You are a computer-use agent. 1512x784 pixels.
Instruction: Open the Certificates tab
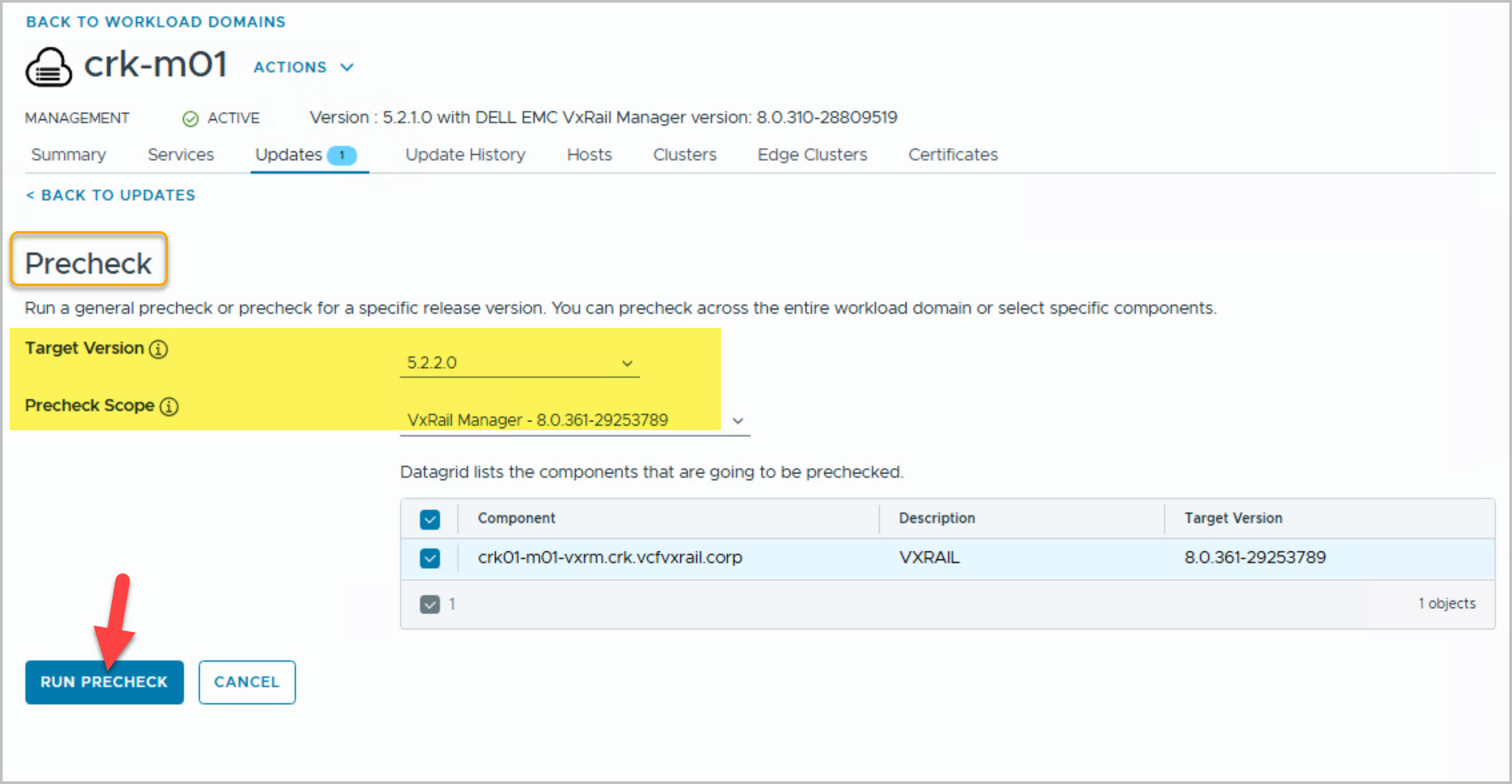tap(953, 155)
